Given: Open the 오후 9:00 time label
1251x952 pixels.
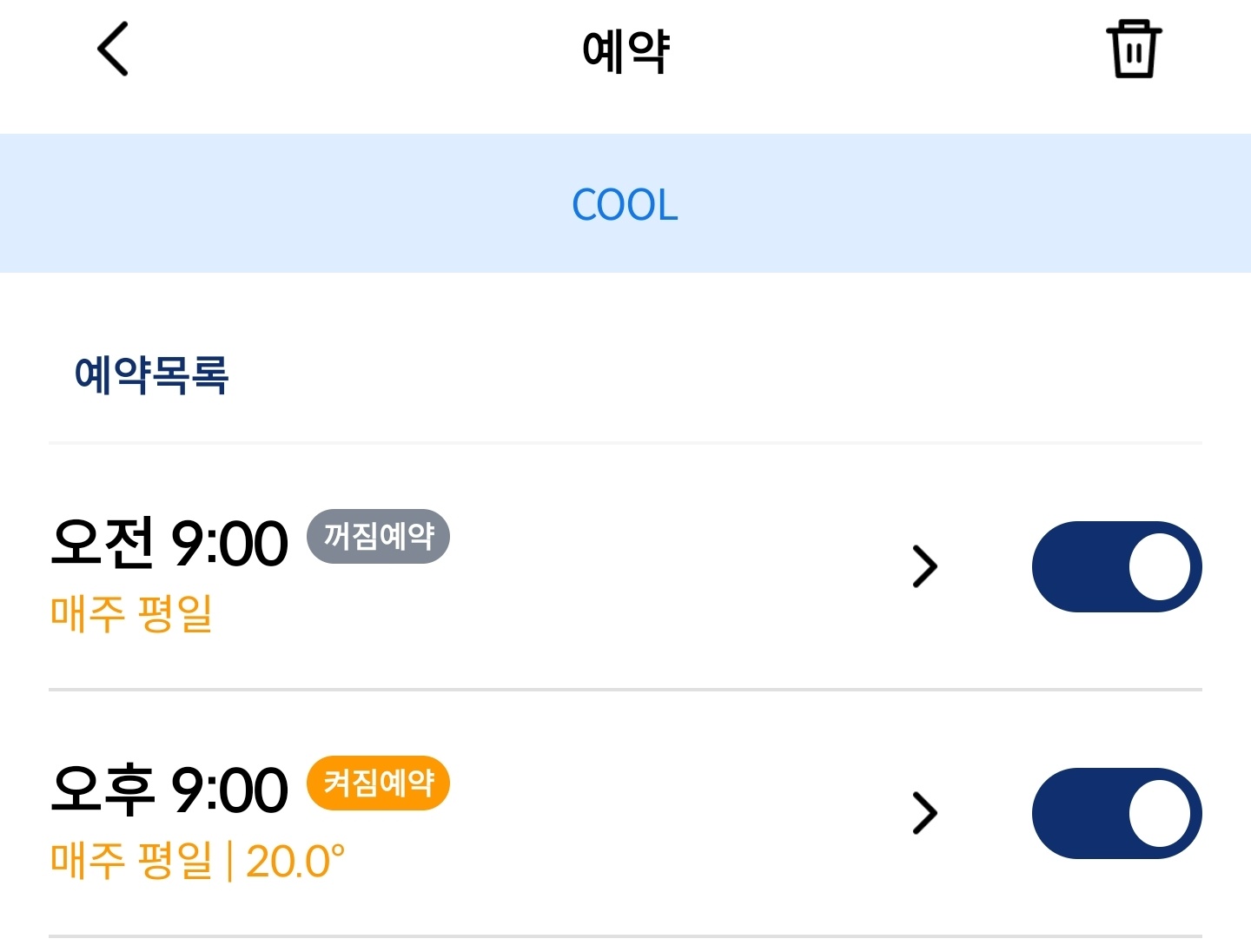Looking at the screenshot, I should [x=169, y=790].
